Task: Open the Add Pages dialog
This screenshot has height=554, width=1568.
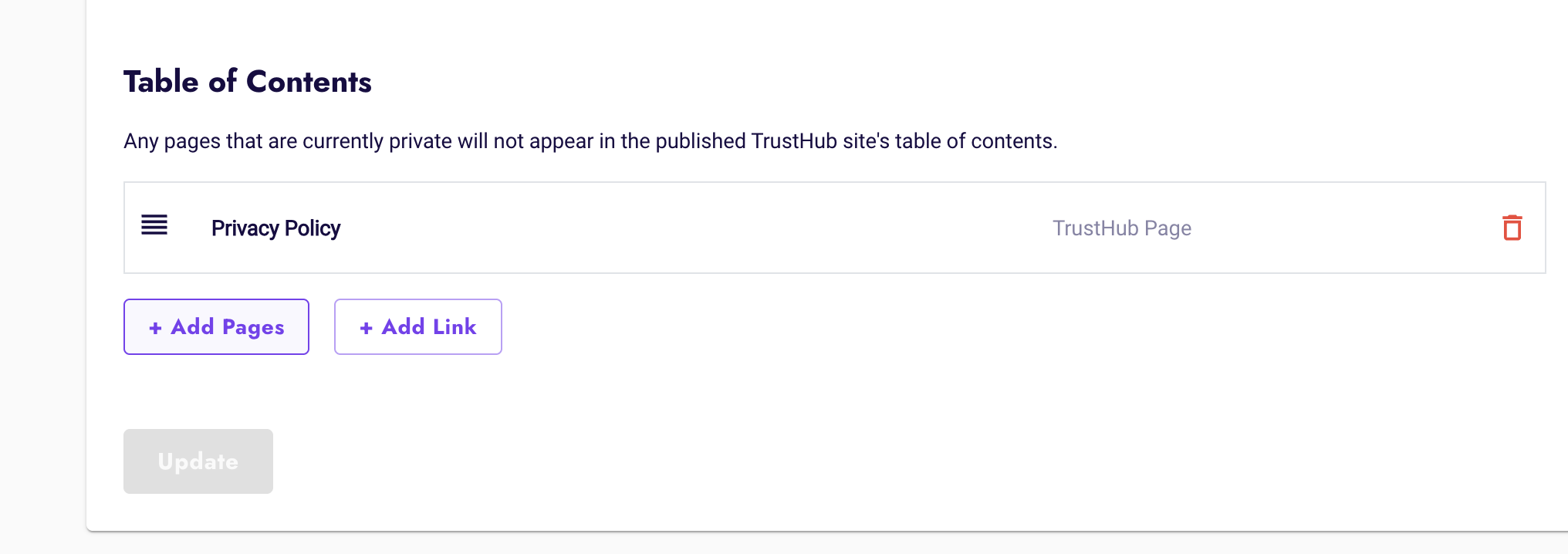Action: click(x=216, y=326)
